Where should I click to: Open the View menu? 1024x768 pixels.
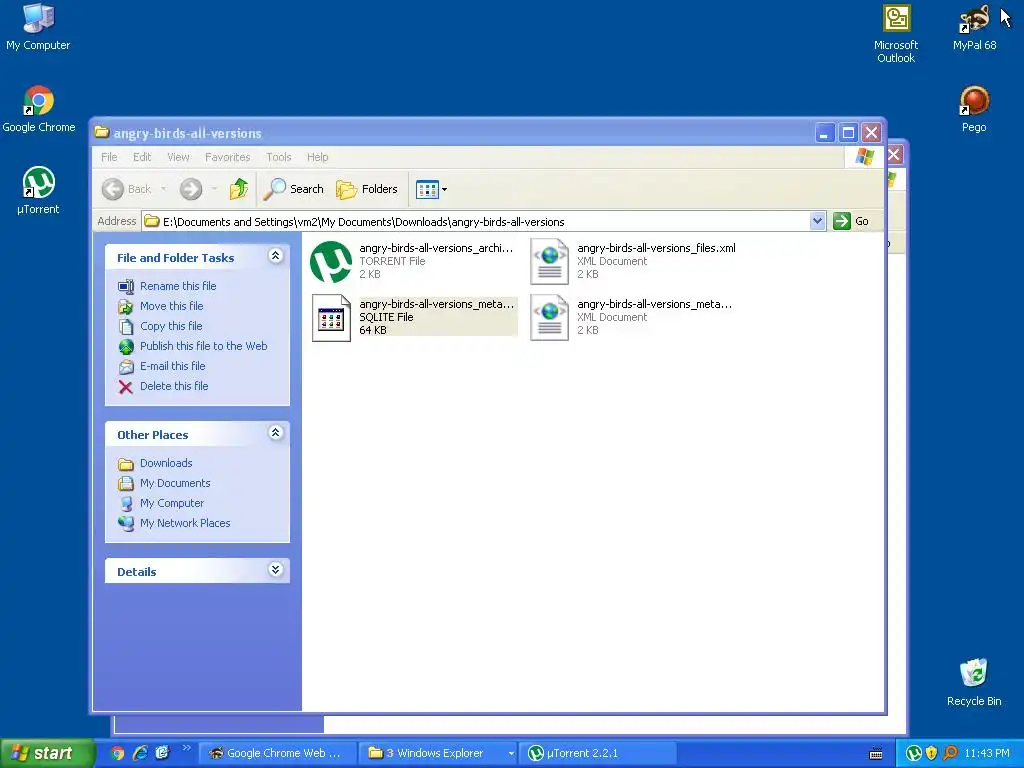178,157
